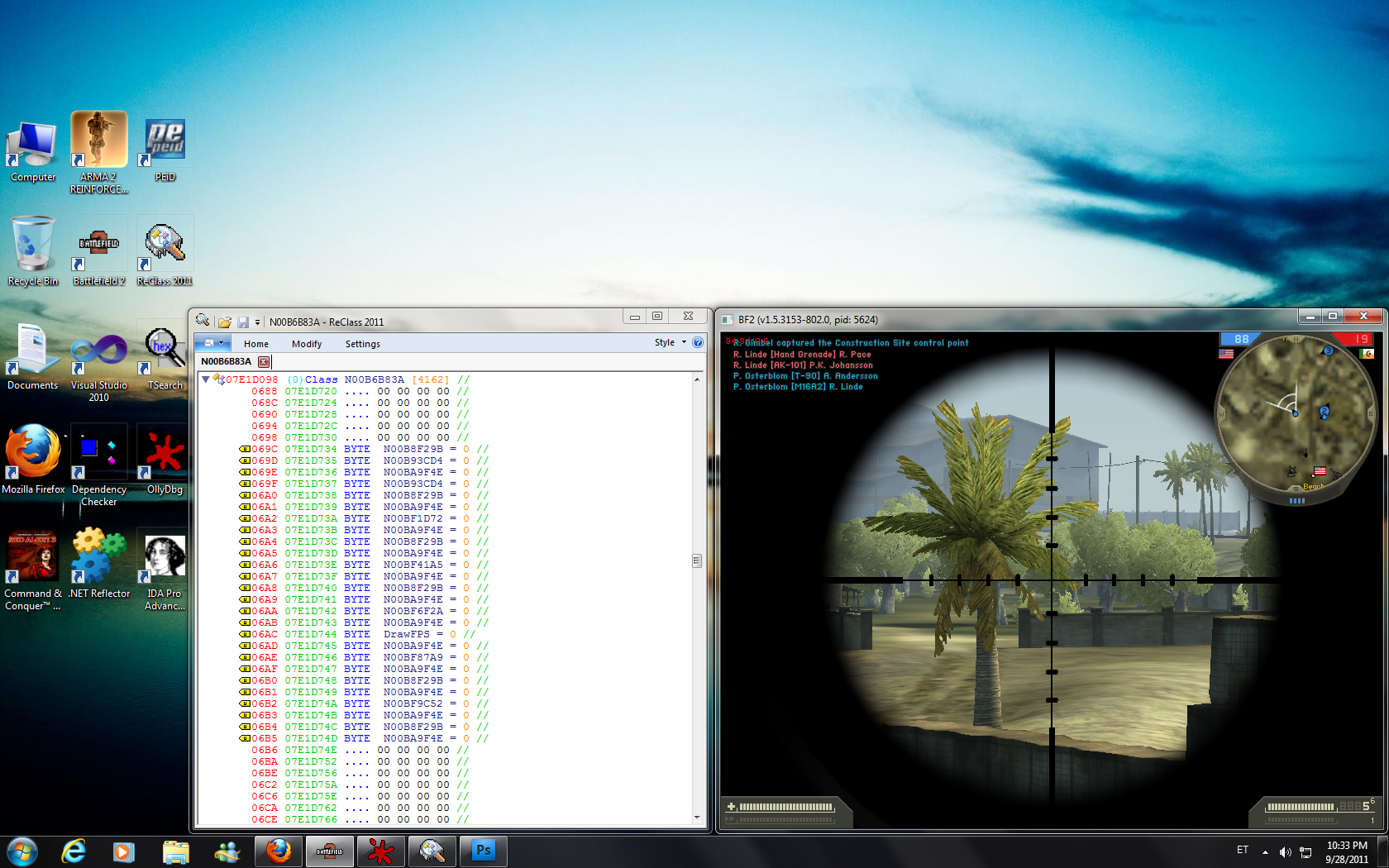Collapse the N00B6B83A class tree node
1389x868 pixels.
point(206,379)
